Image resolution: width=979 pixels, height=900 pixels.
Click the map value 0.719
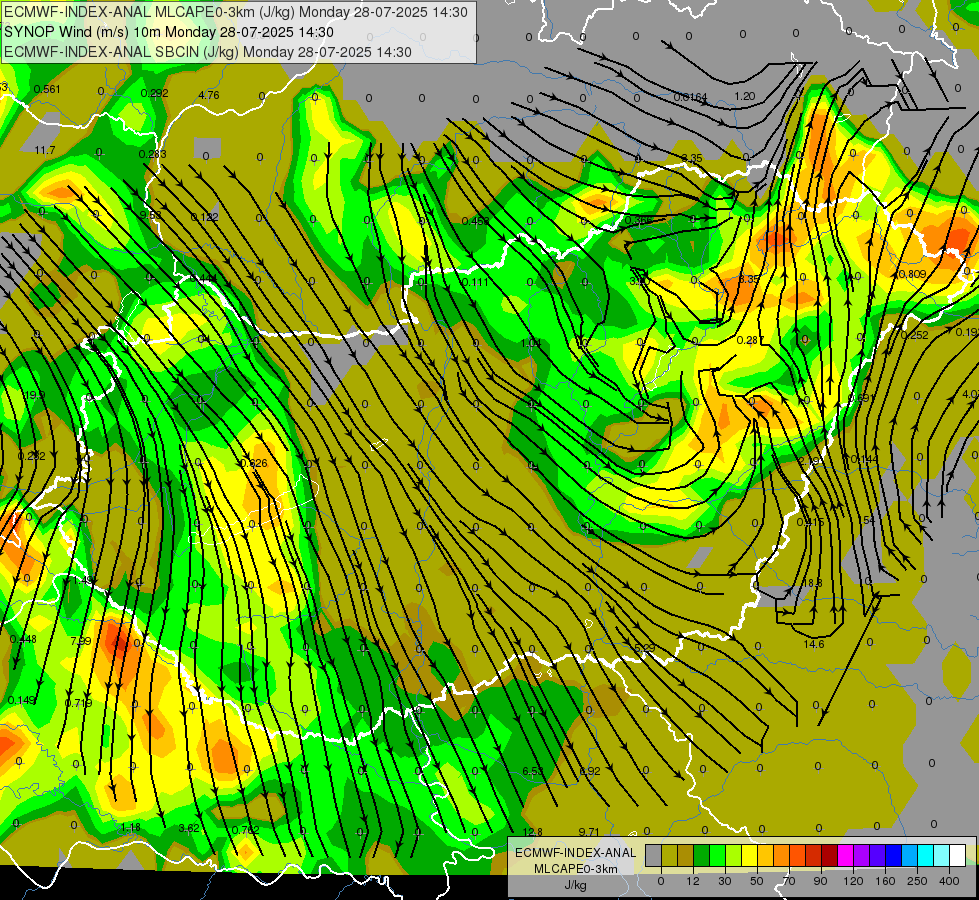(79, 703)
